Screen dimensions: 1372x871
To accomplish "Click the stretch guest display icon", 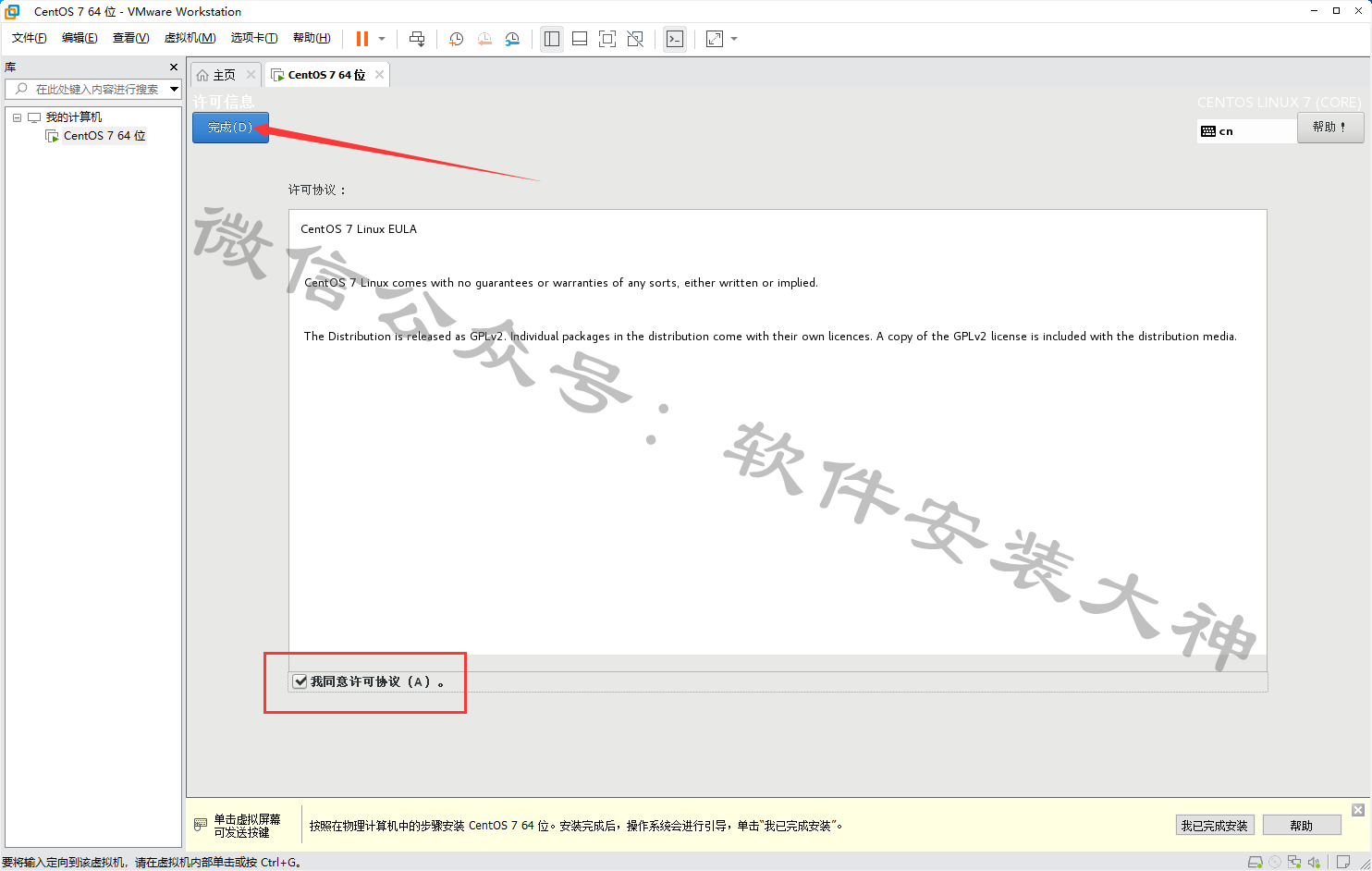I will 715,39.
